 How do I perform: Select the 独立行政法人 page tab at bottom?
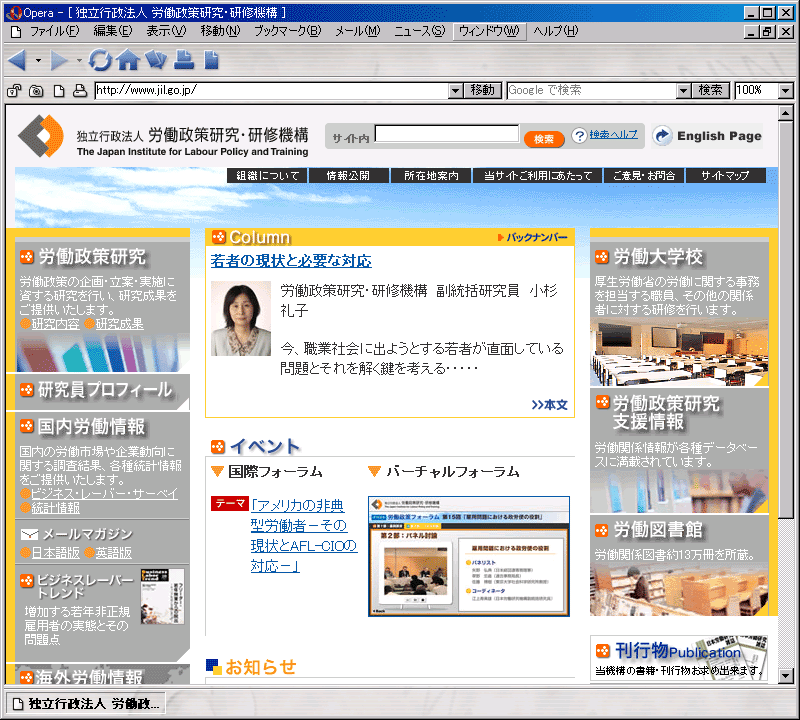pos(86,704)
